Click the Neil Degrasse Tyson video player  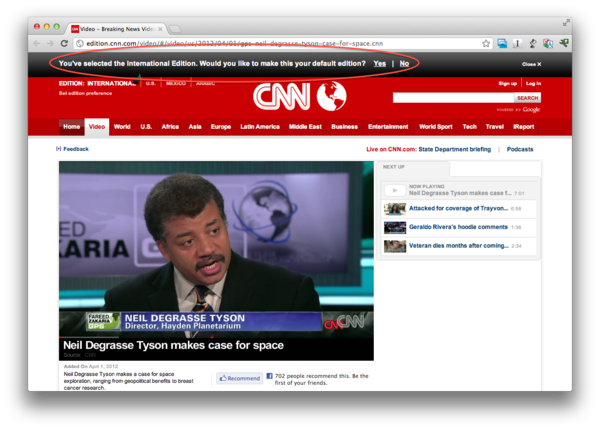coord(216,249)
